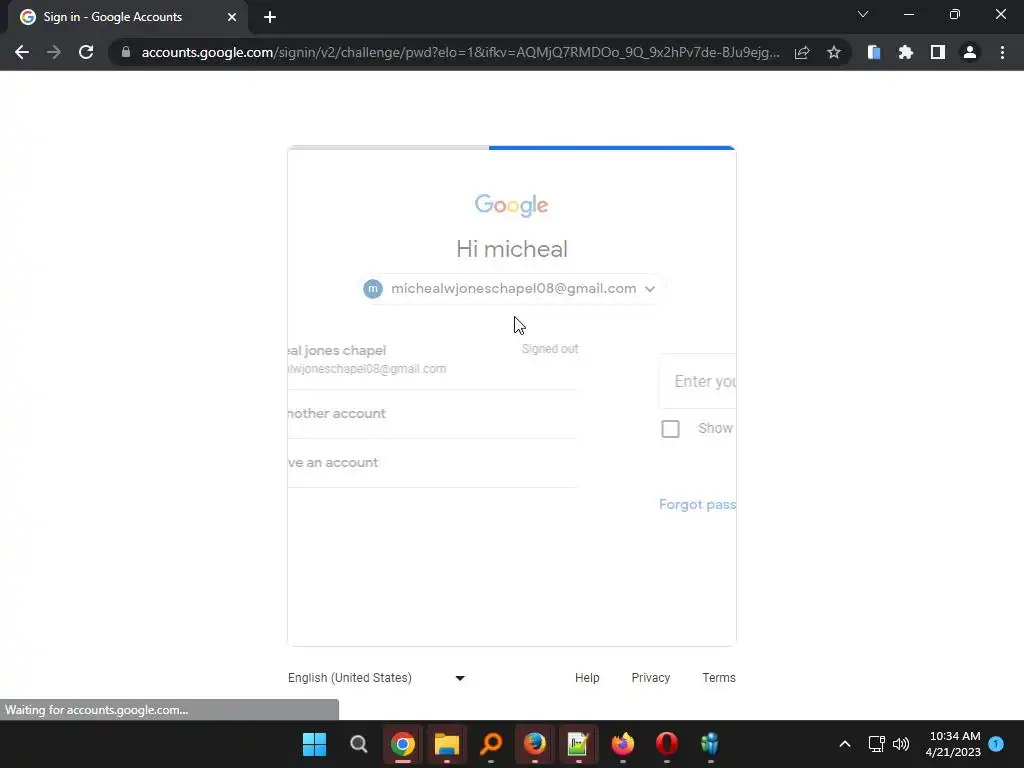Image resolution: width=1024 pixels, height=768 pixels.
Task: Open the Chrome profile menu
Action: [x=970, y=52]
